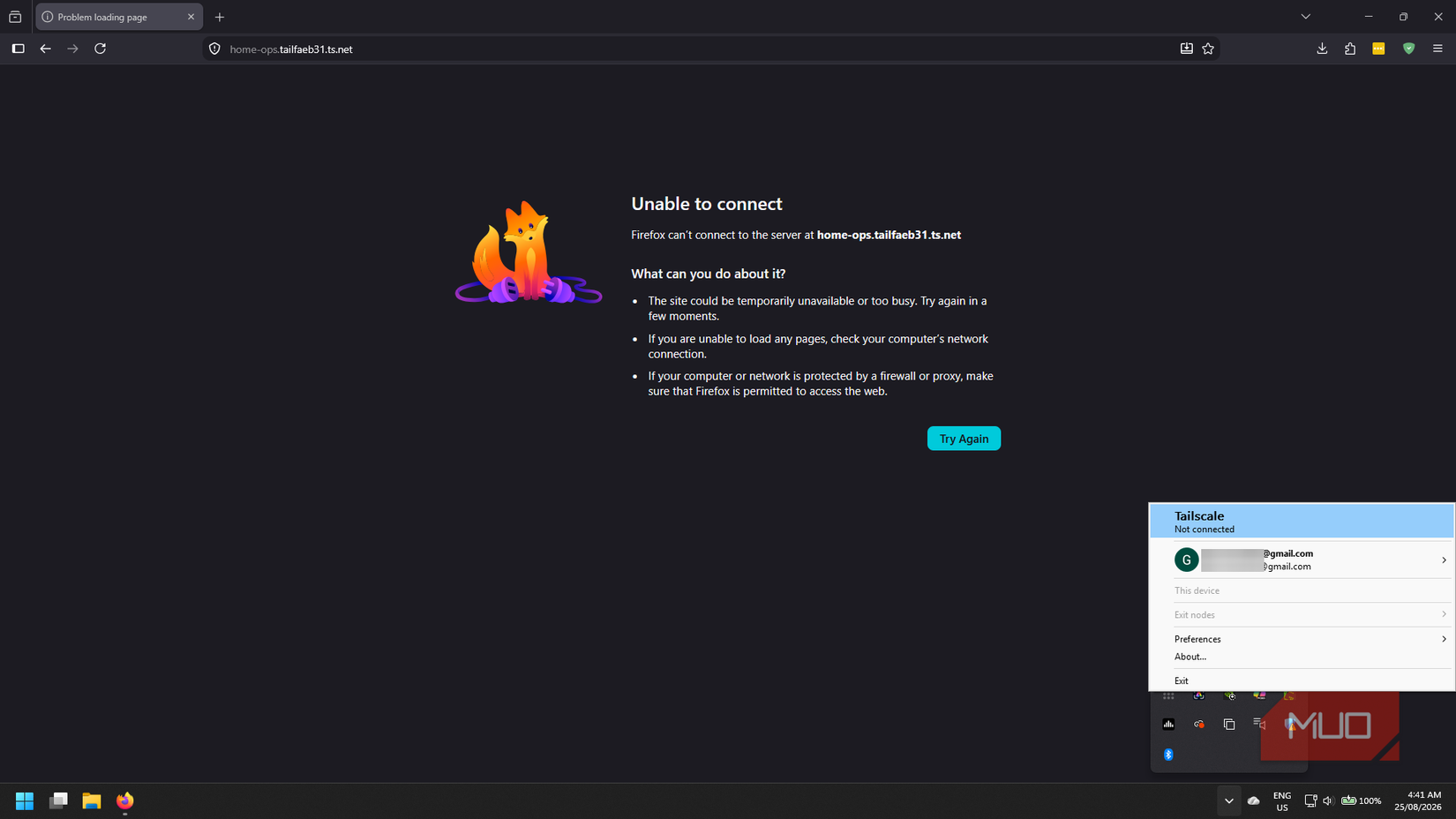Click the OneDrive cloud icon
Image resolution: width=1456 pixels, height=819 pixels.
[1254, 801]
